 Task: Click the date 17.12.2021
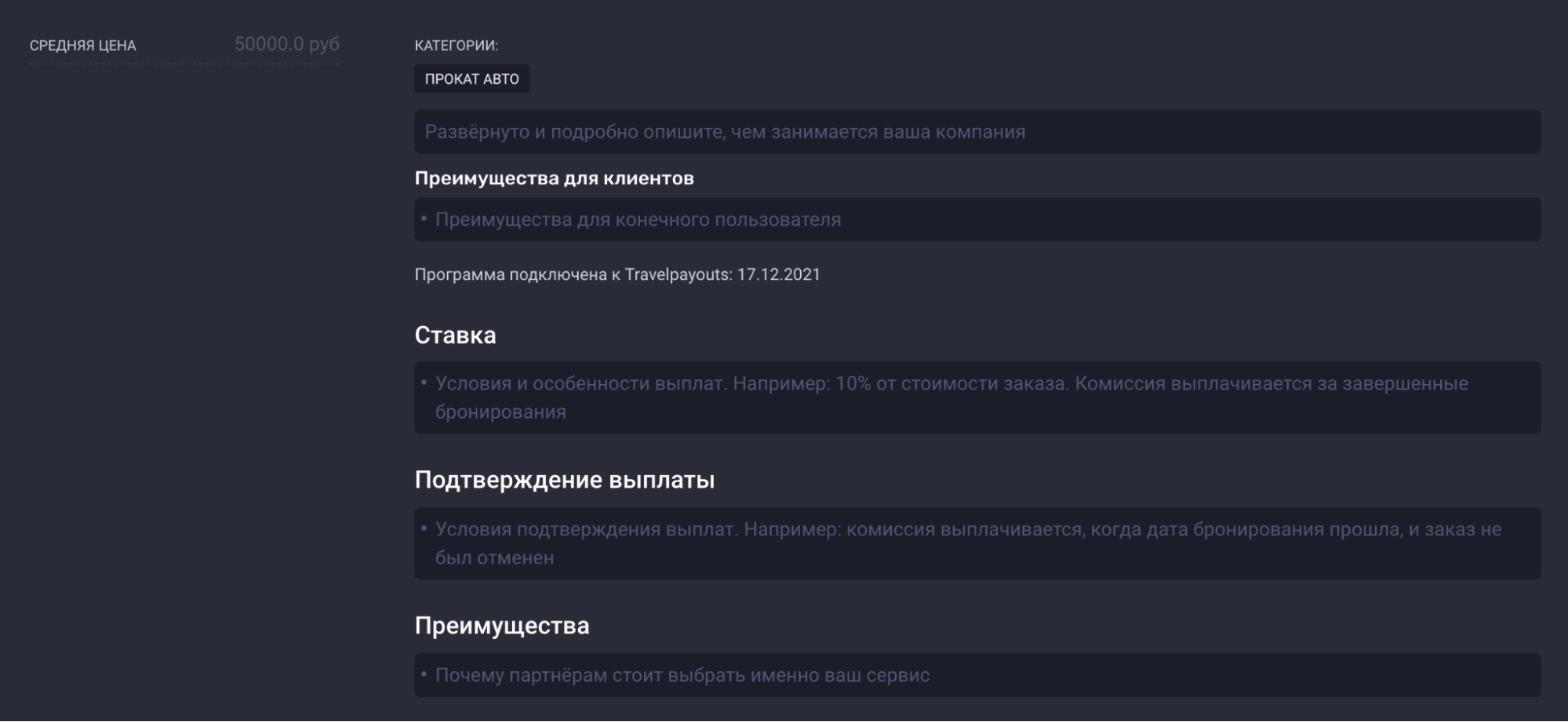pyautogui.click(x=778, y=274)
